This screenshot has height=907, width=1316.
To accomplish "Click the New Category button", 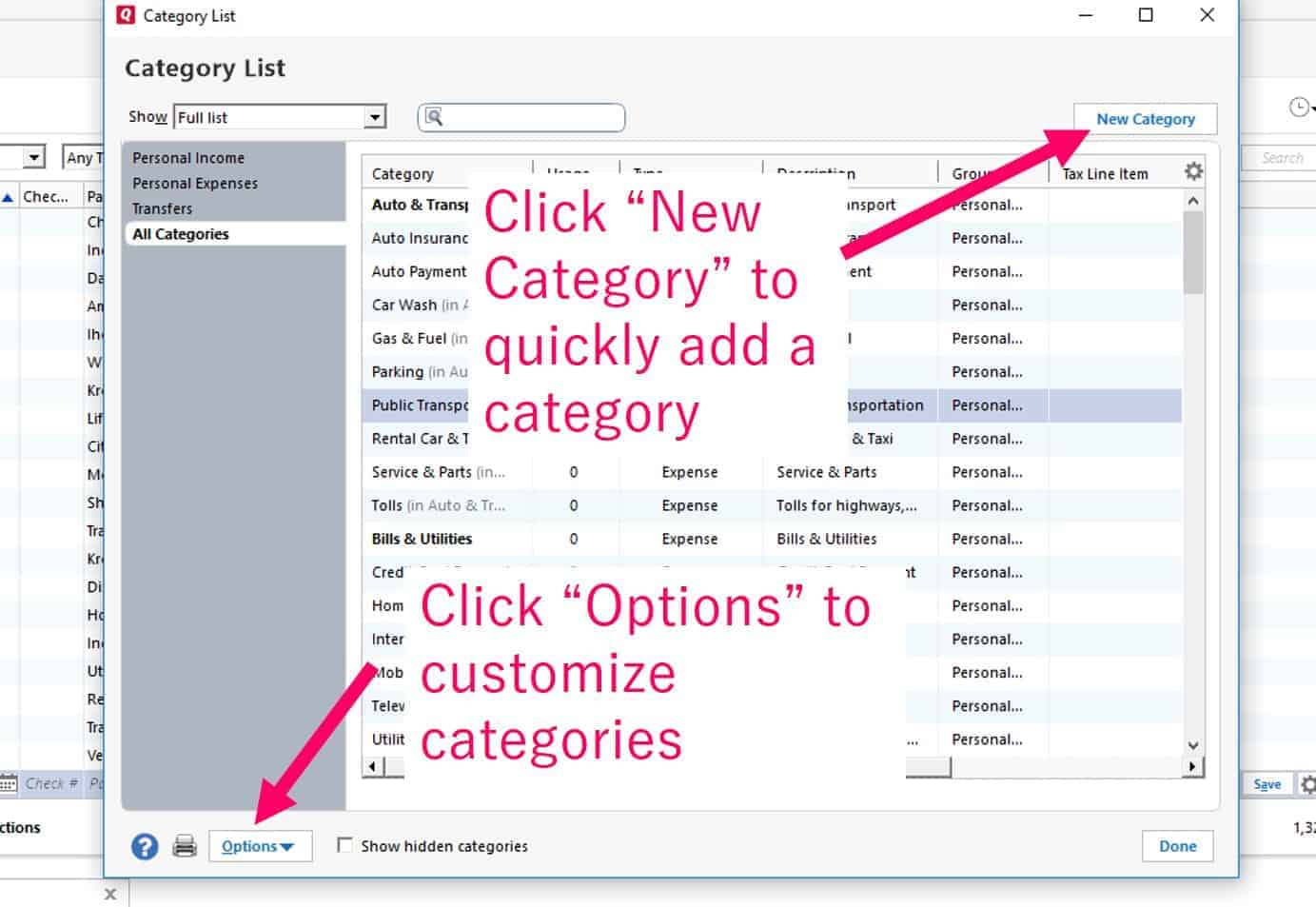I will (1145, 118).
